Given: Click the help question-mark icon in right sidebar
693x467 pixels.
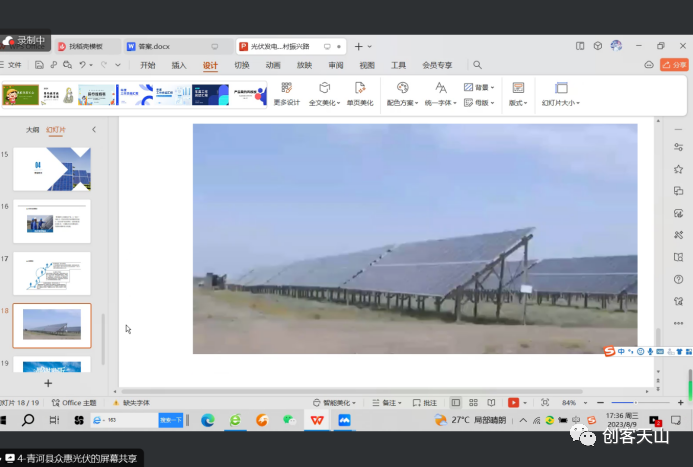Looking at the screenshot, I should tap(678, 279).
